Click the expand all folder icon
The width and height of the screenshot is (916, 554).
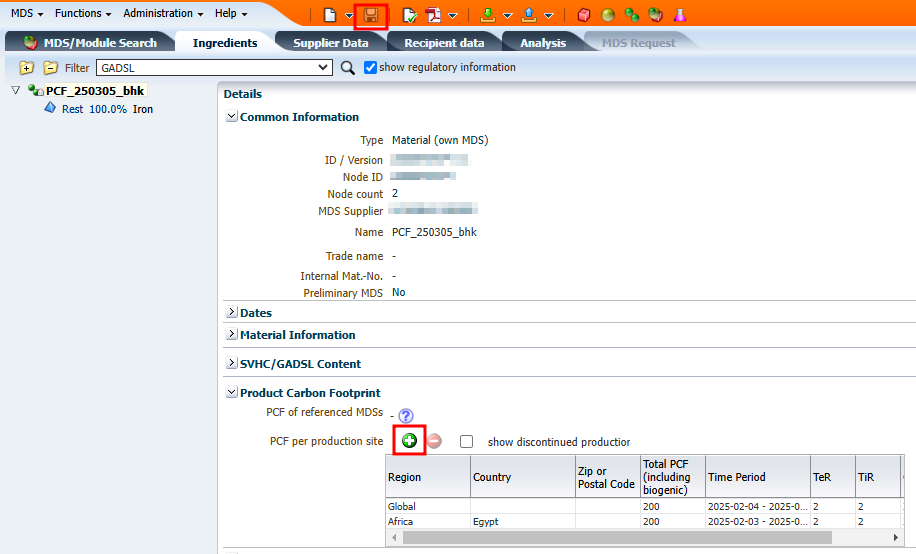coord(26,68)
